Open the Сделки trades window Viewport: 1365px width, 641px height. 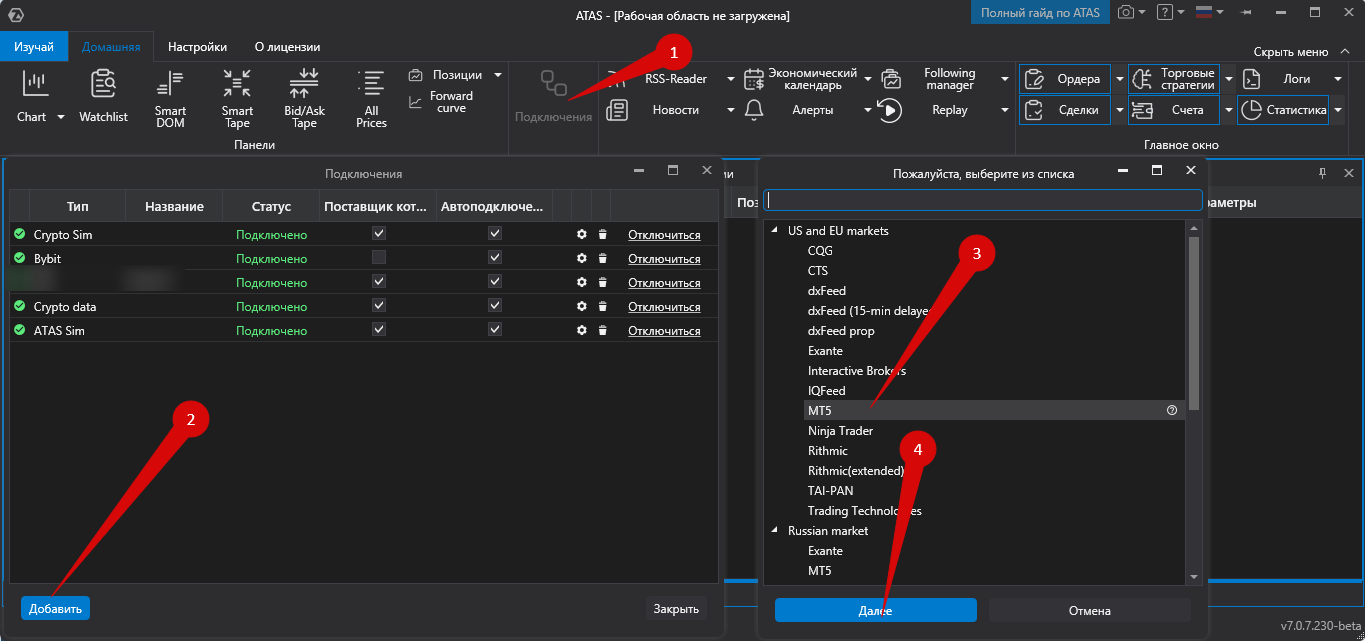click(x=1065, y=110)
